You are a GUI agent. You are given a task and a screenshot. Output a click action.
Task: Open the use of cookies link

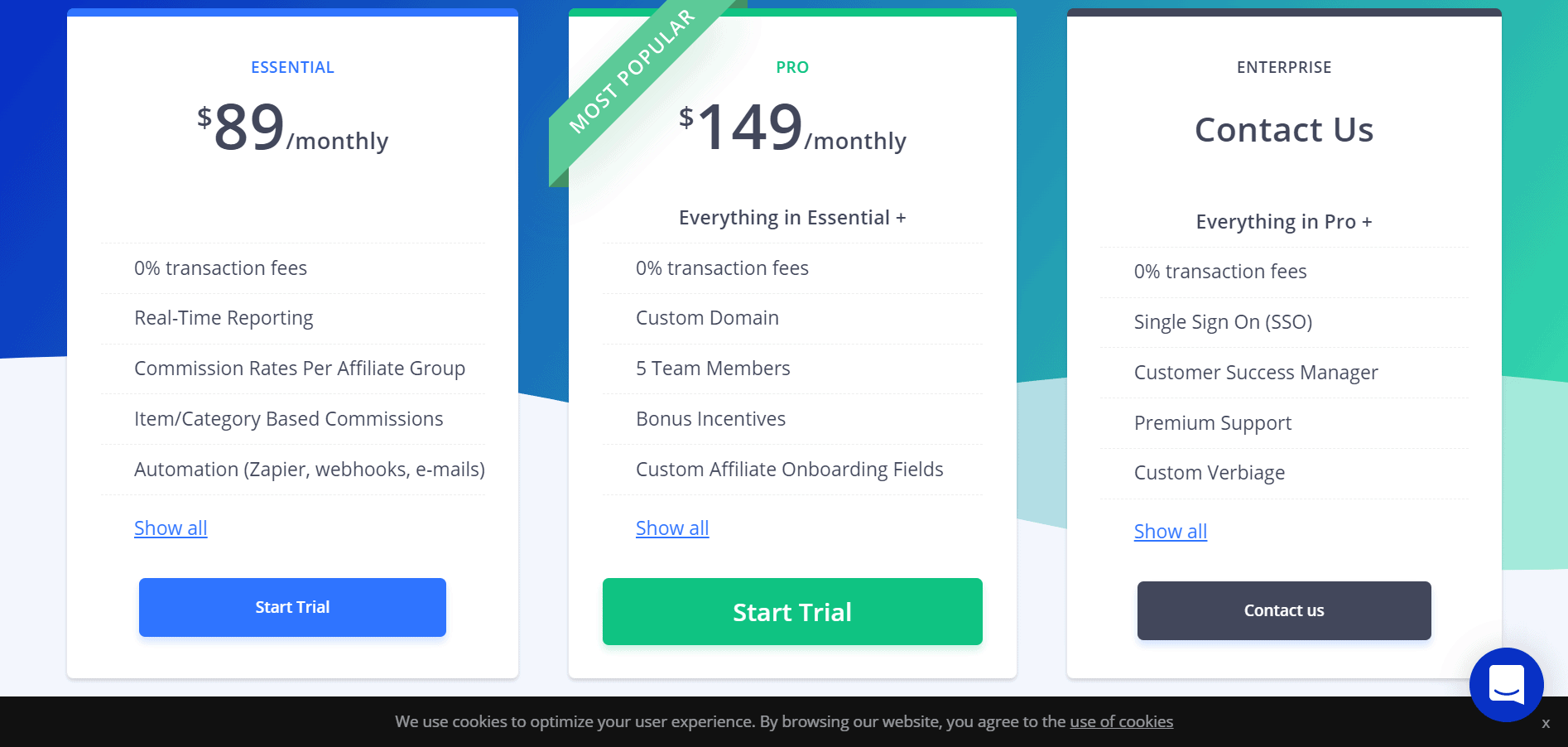click(1121, 721)
